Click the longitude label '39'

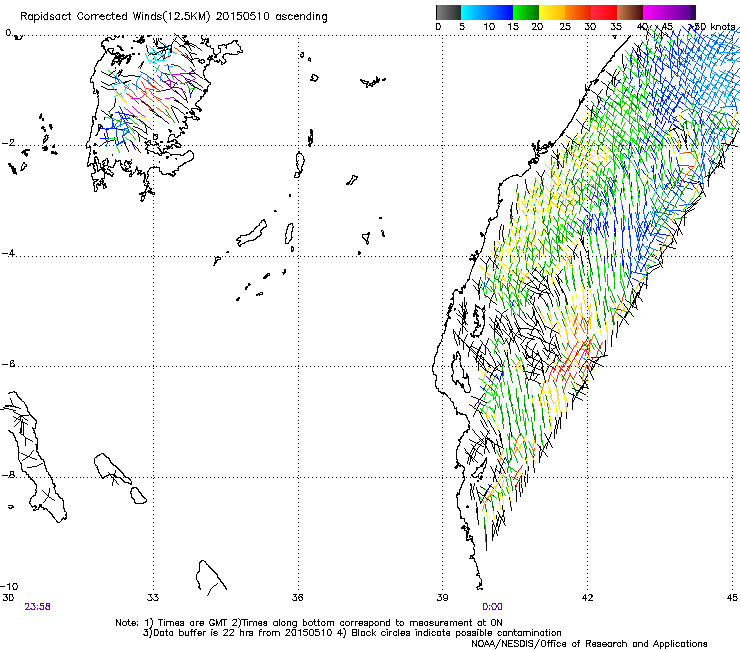click(442, 598)
